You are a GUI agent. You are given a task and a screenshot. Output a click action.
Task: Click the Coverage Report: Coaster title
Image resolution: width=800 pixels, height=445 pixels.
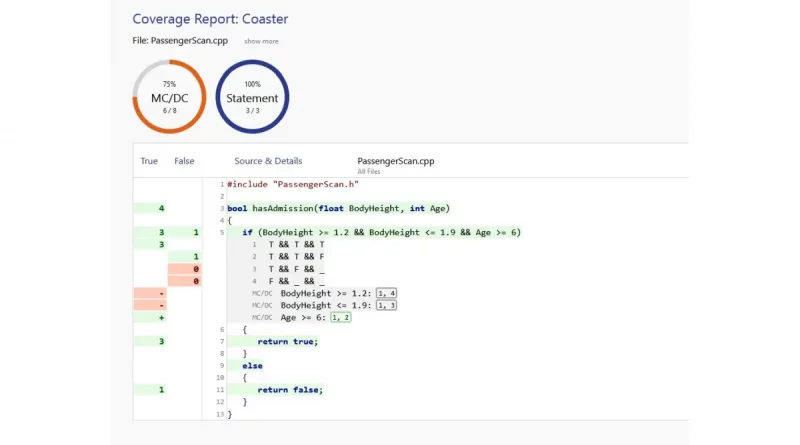click(210, 19)
